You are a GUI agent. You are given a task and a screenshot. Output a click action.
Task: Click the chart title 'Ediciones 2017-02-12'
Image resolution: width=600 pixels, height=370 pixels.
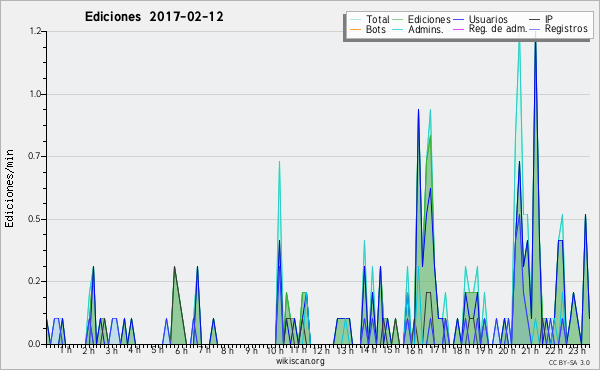tap(154, 17)
